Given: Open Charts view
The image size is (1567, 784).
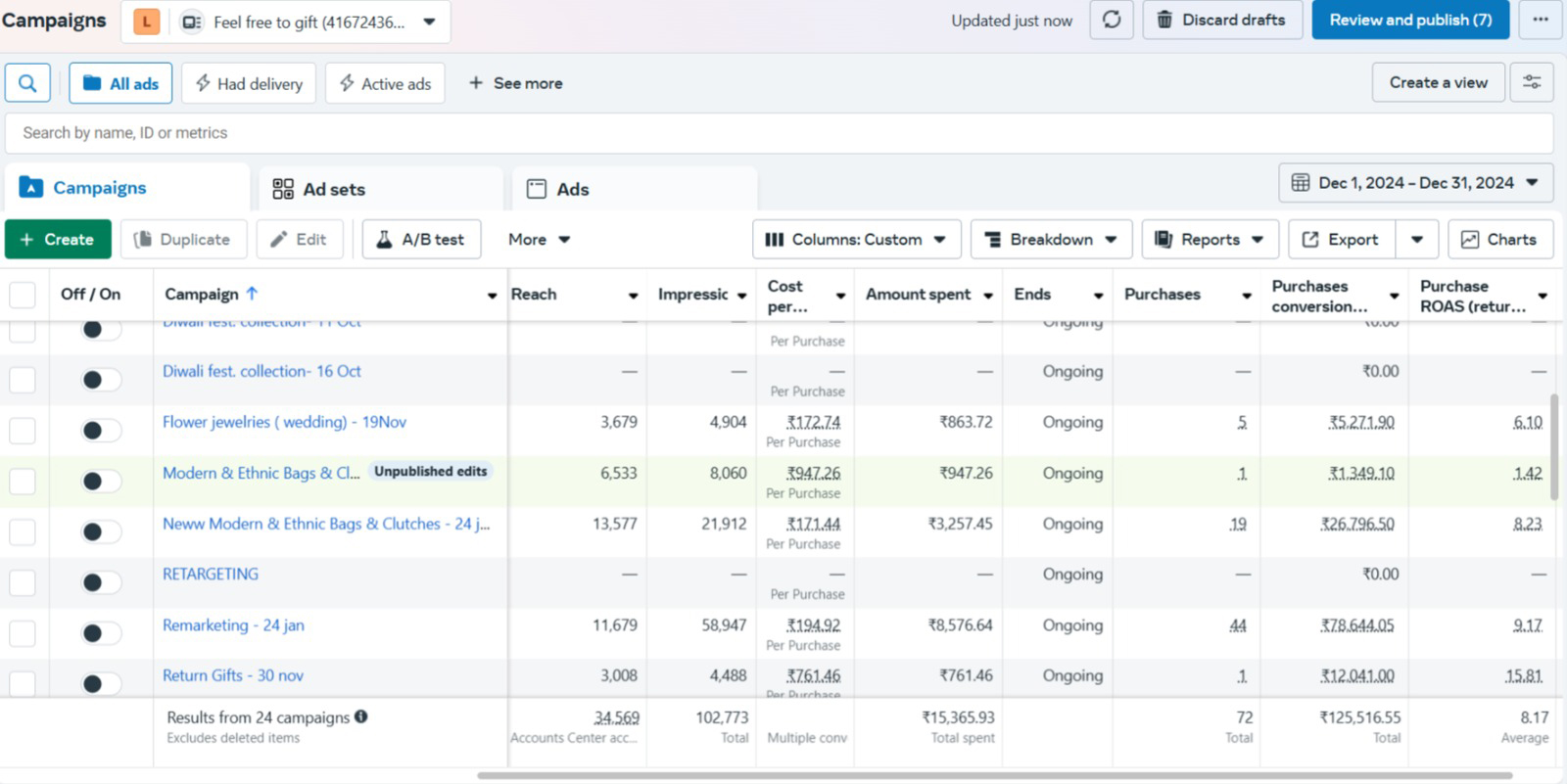Looking at the screenshot, I should click(x=1499, y=240).
